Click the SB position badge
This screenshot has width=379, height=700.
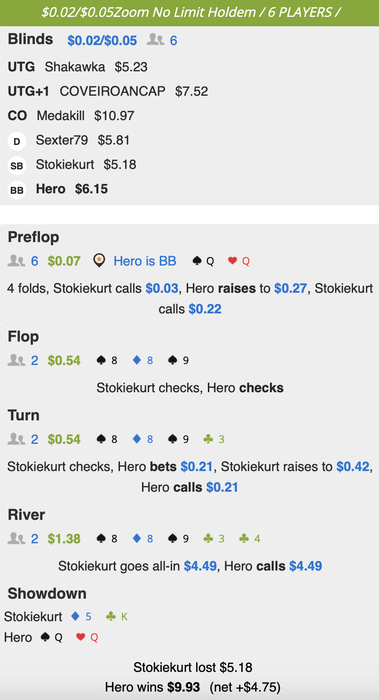[x=17, y=166]
